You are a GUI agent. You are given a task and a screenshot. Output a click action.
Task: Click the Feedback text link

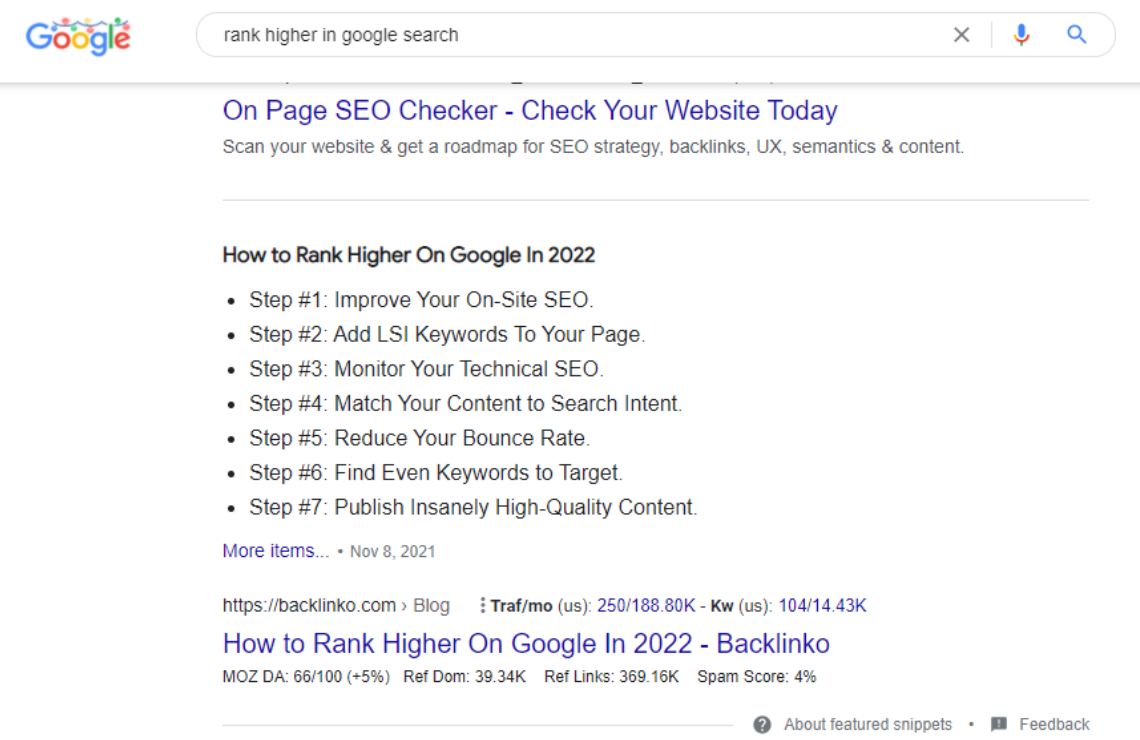tap(1054, 725)
